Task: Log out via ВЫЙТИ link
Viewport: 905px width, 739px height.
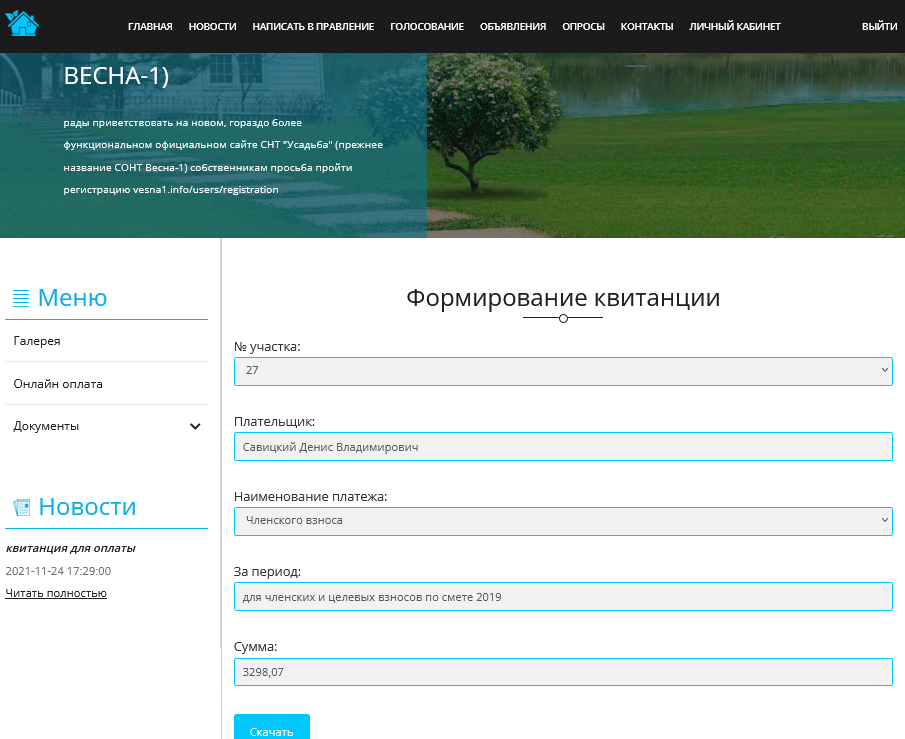Action: pyautogui.click(x=880, y=27)
